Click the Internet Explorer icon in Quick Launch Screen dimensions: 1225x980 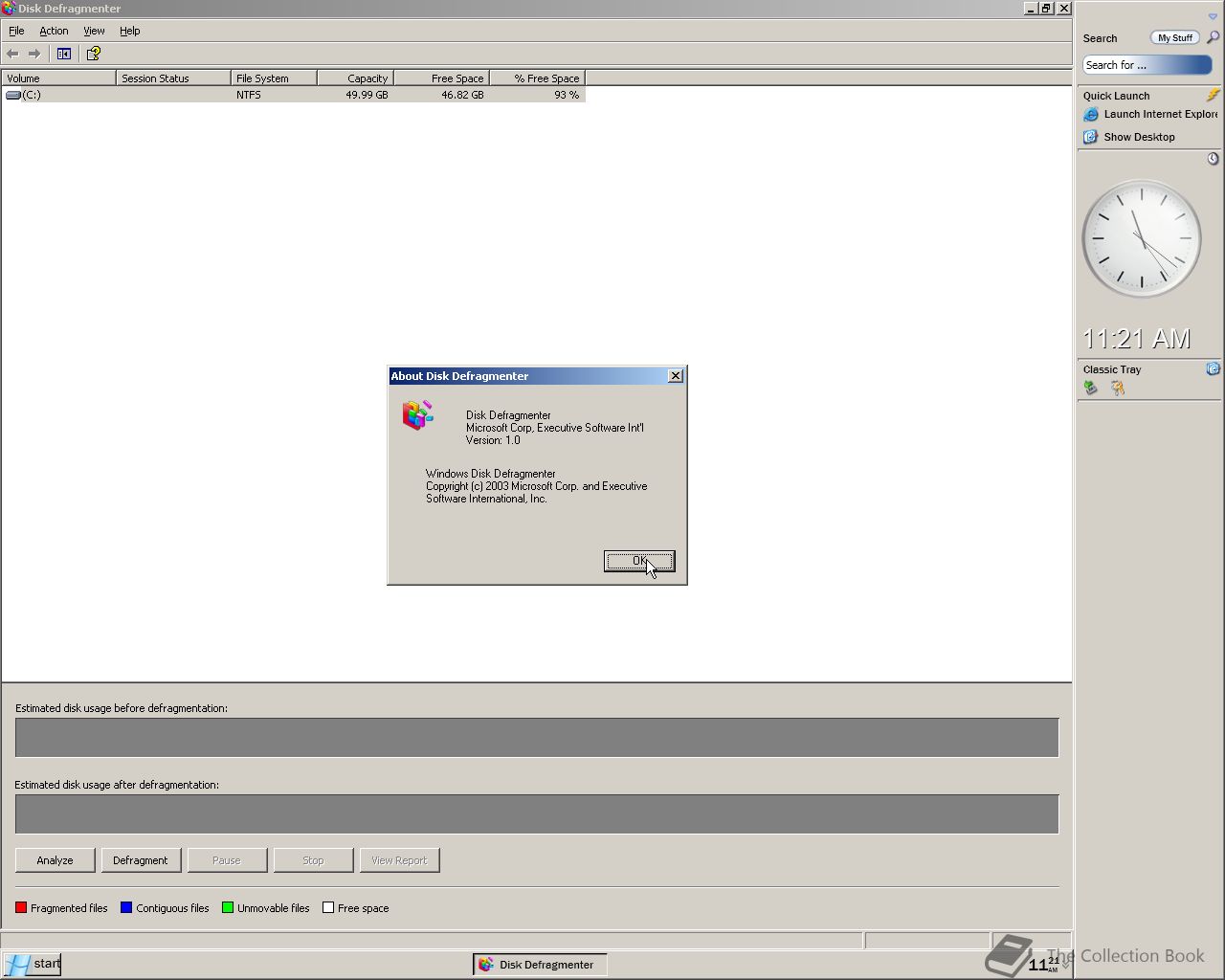coord(1090,114)
